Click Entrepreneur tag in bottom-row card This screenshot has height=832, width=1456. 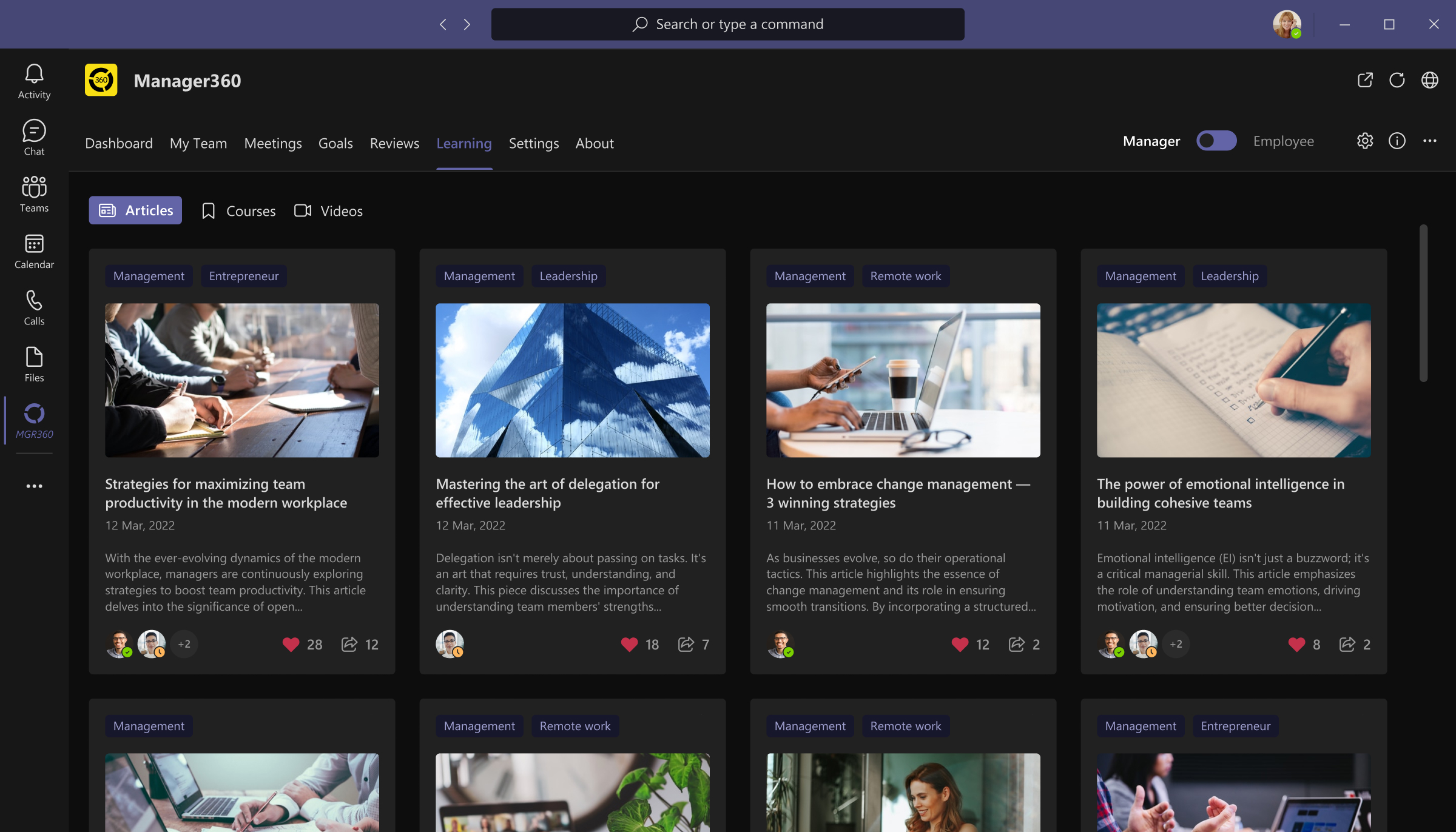(x=1236, y=726)
